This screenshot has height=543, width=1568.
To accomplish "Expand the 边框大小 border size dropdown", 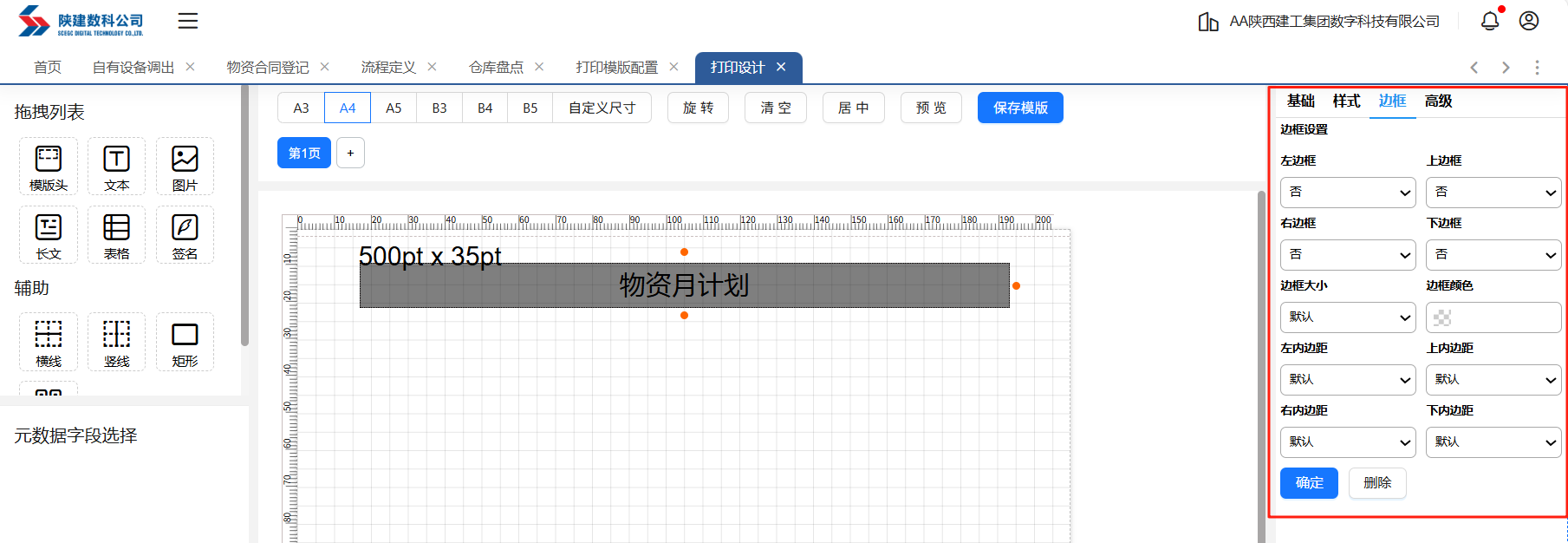I will pyautogui.click(x=1347, y=317).
